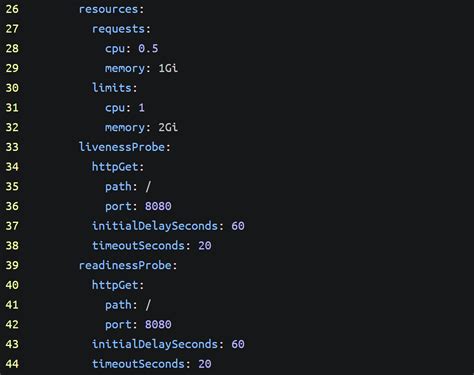Click httpGet under readinessProbe

tap(115, 285)
